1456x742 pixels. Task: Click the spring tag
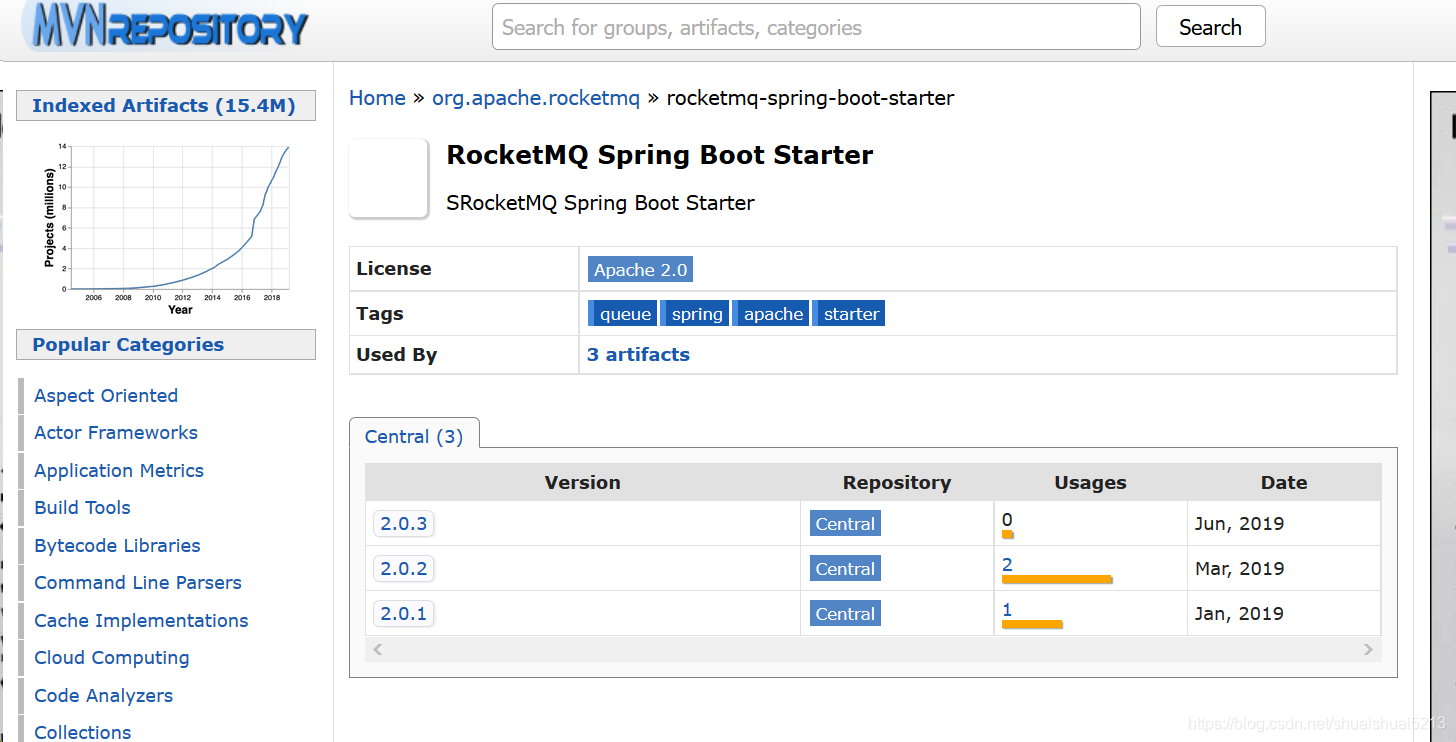[x=695, y=313]
